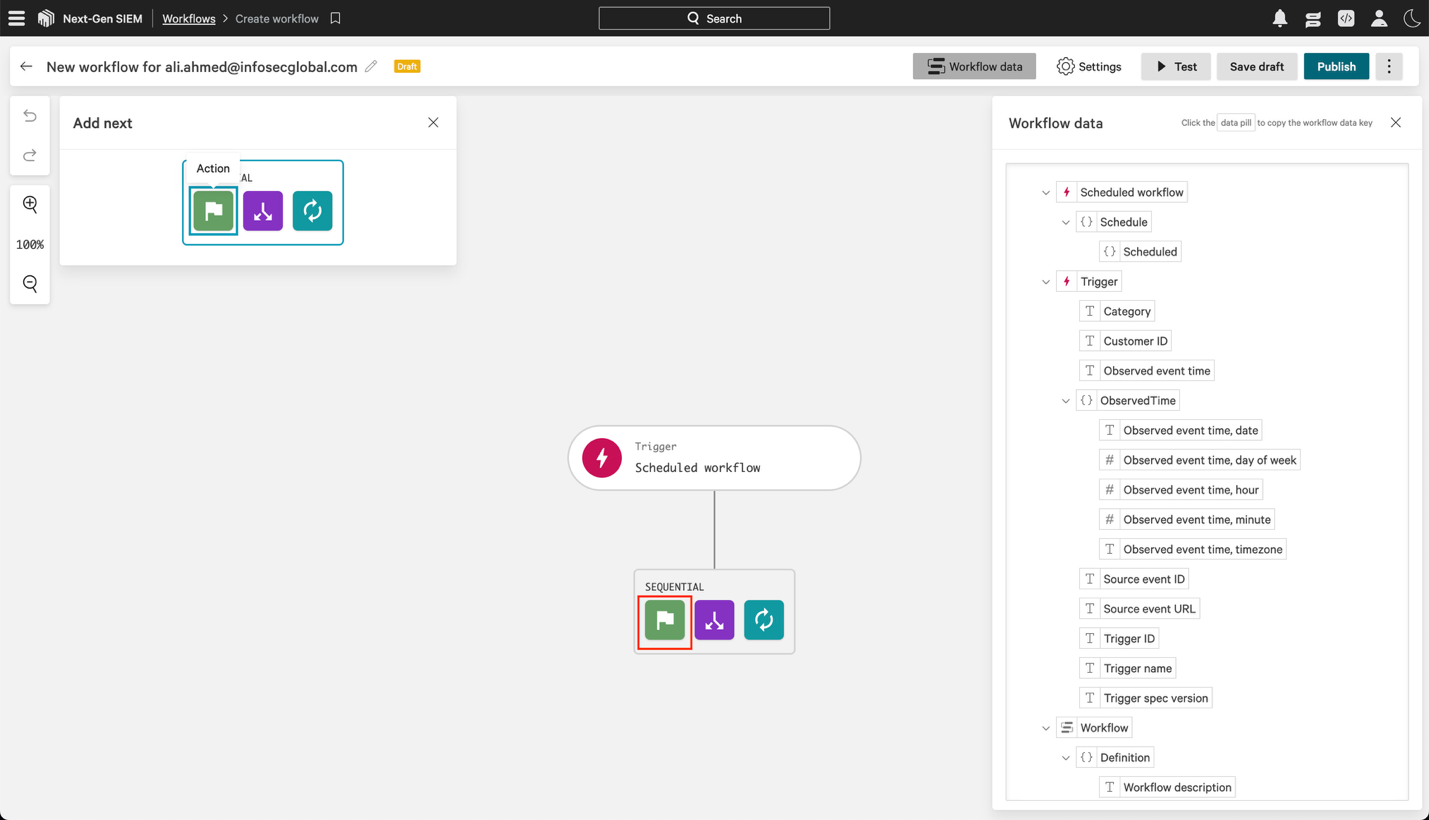Toggle dark mode with the moon icon
Viewport: 1429px width, 820px height.
(x=1411, y=18)
